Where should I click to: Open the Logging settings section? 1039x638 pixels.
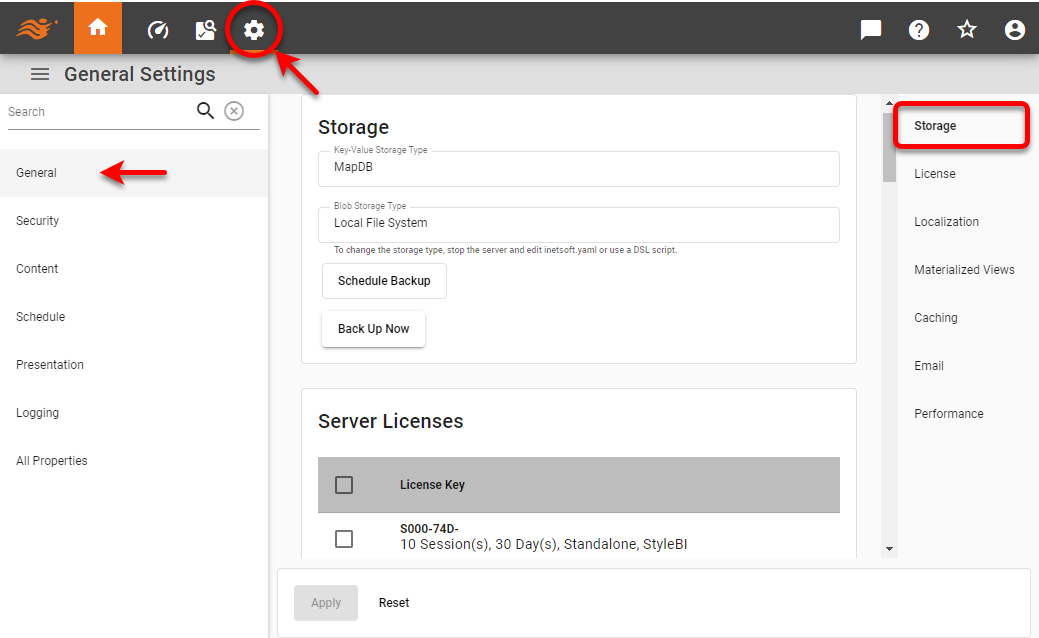tap(37, 412)
